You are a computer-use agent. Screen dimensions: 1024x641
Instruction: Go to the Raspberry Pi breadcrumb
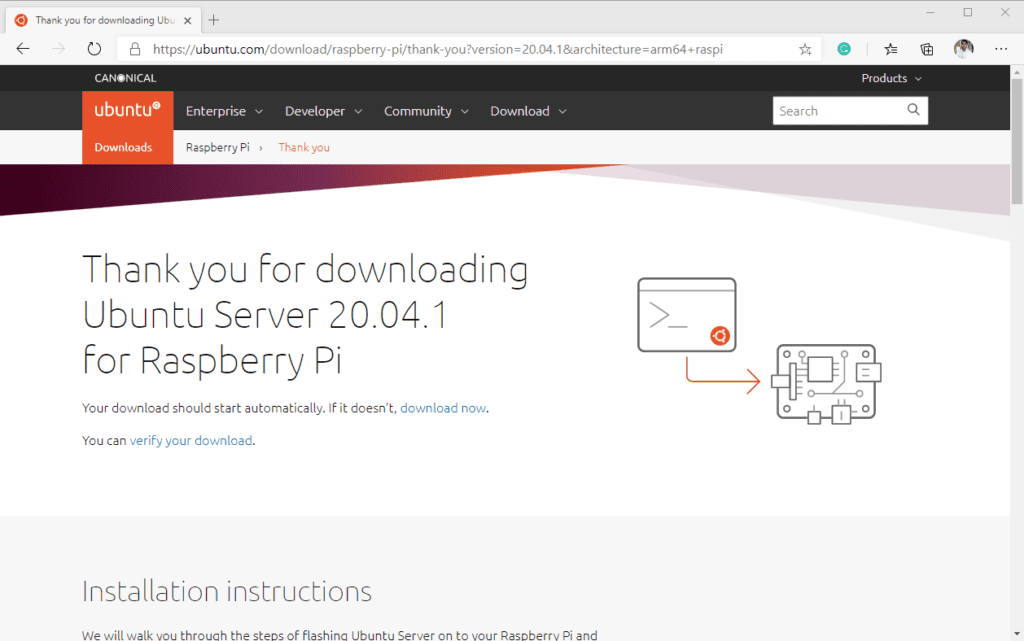tap(217, 148)
